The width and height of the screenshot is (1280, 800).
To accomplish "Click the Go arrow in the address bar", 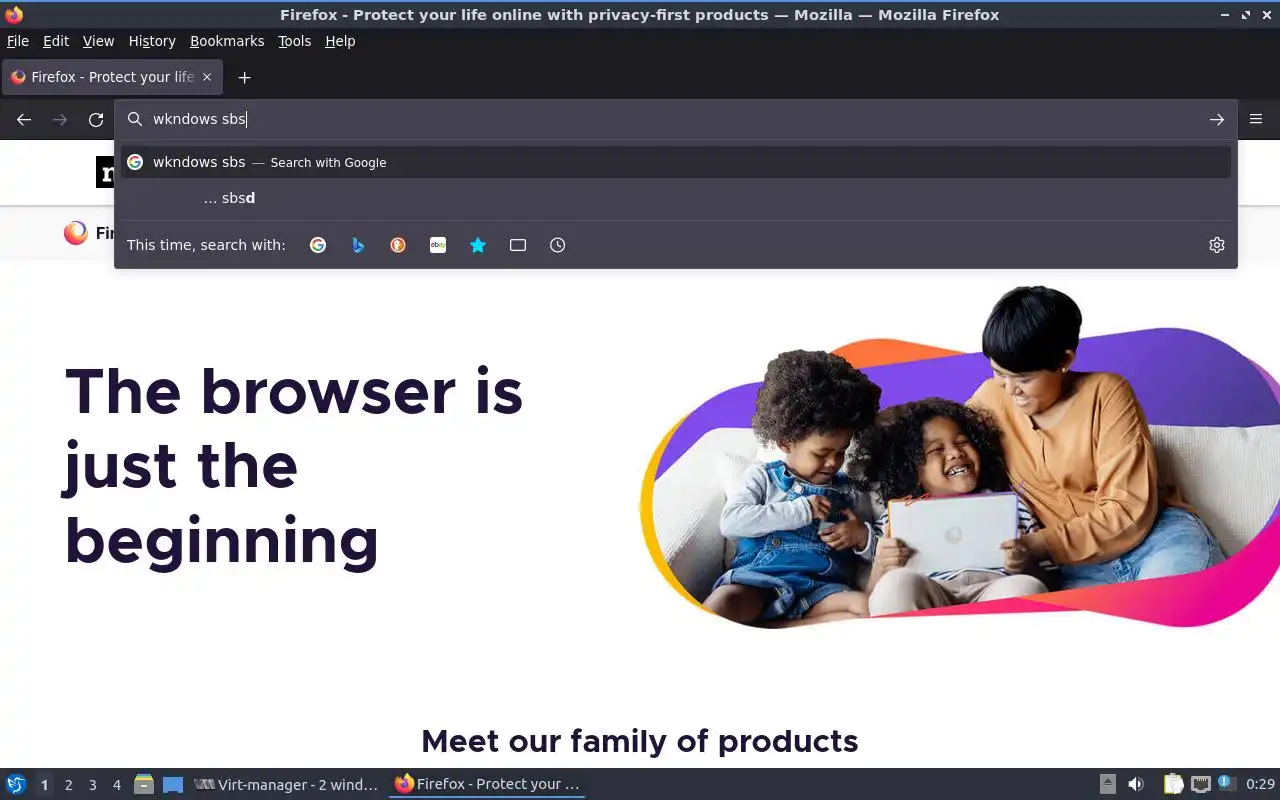I will pyautogui.click(x=1216, y=119).
